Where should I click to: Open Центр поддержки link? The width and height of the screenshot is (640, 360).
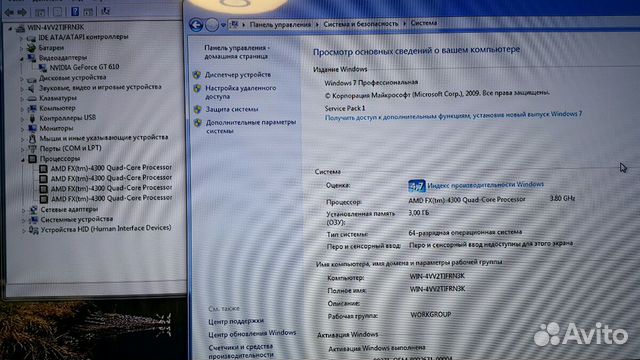(236, 321)
